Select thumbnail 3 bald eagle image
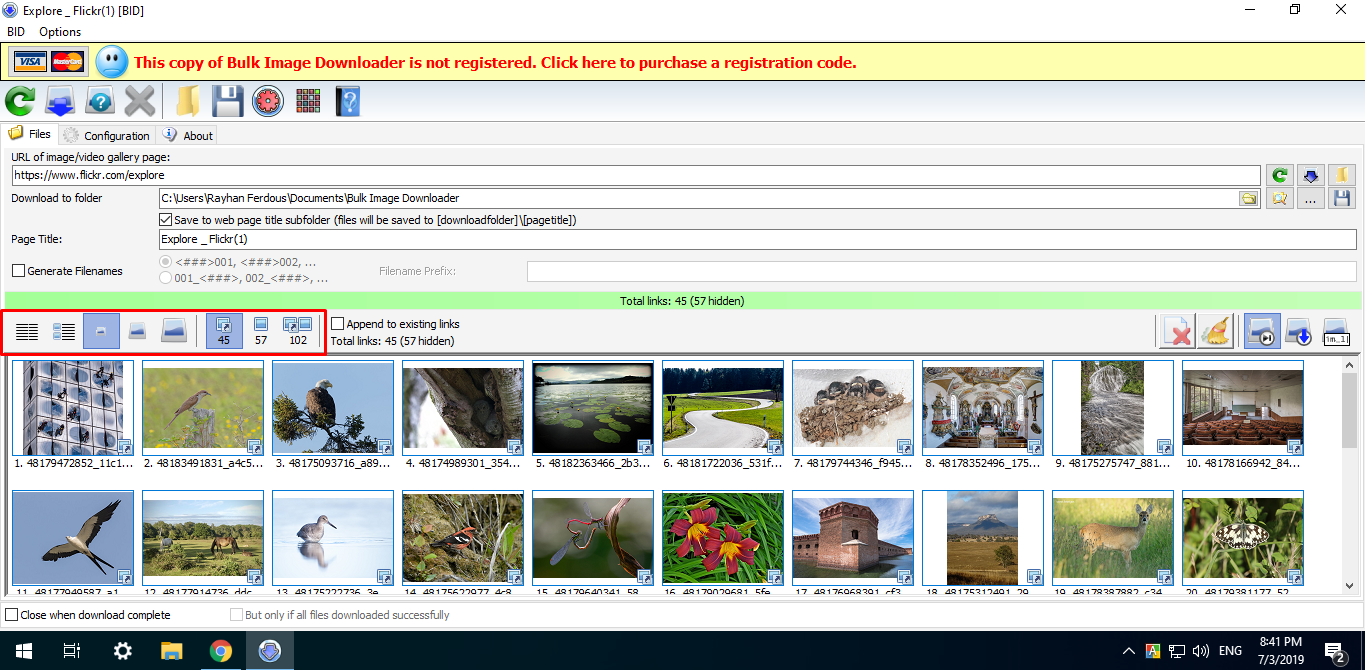 pyautogui.click(x=333, y=408)
